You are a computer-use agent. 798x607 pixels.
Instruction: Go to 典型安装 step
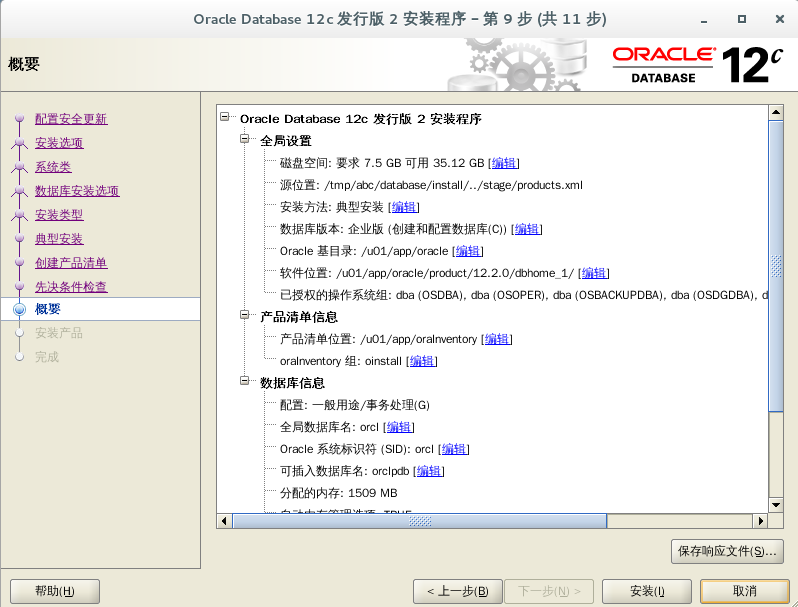coord(59,239)
